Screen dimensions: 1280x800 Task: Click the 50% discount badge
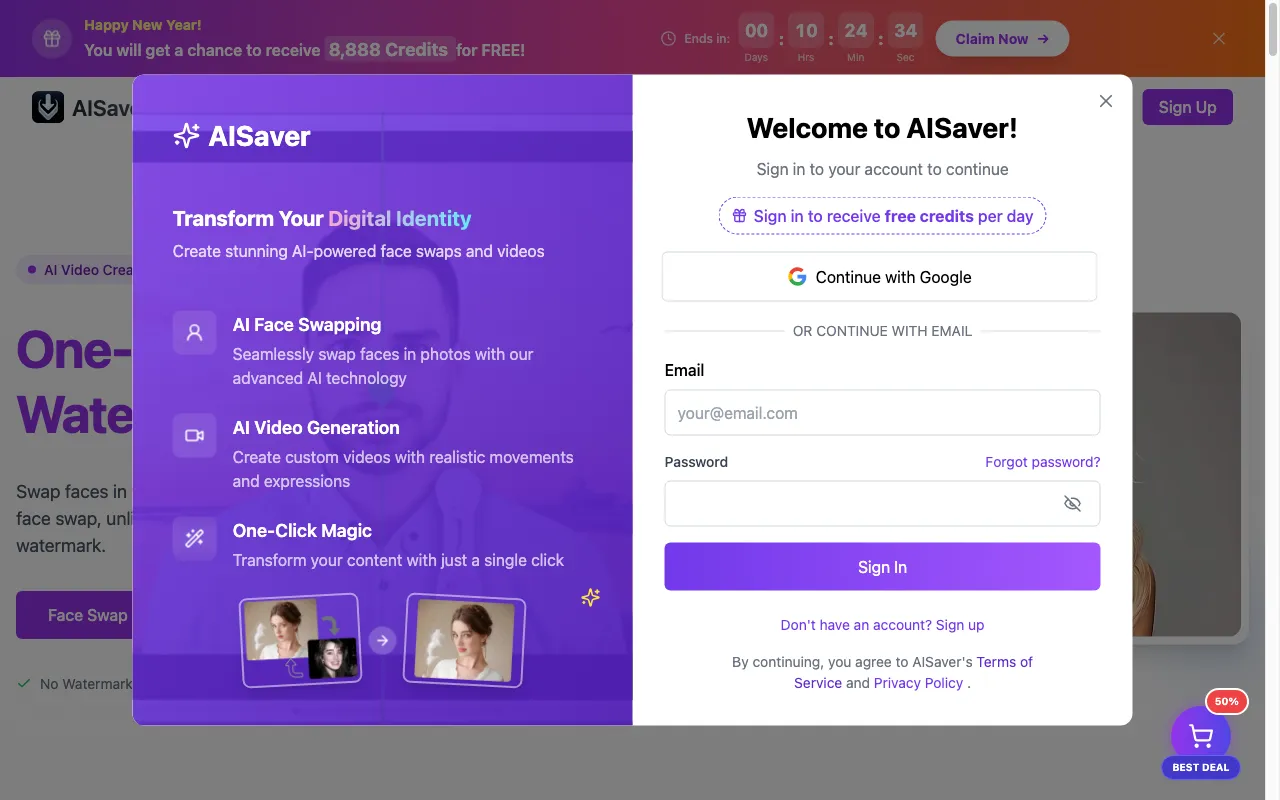pos(1227,702)
